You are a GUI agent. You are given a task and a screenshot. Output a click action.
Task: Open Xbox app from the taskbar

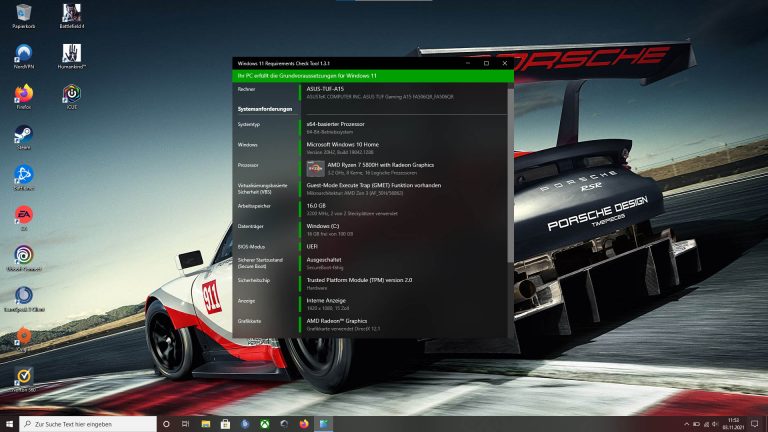[264, 424]
